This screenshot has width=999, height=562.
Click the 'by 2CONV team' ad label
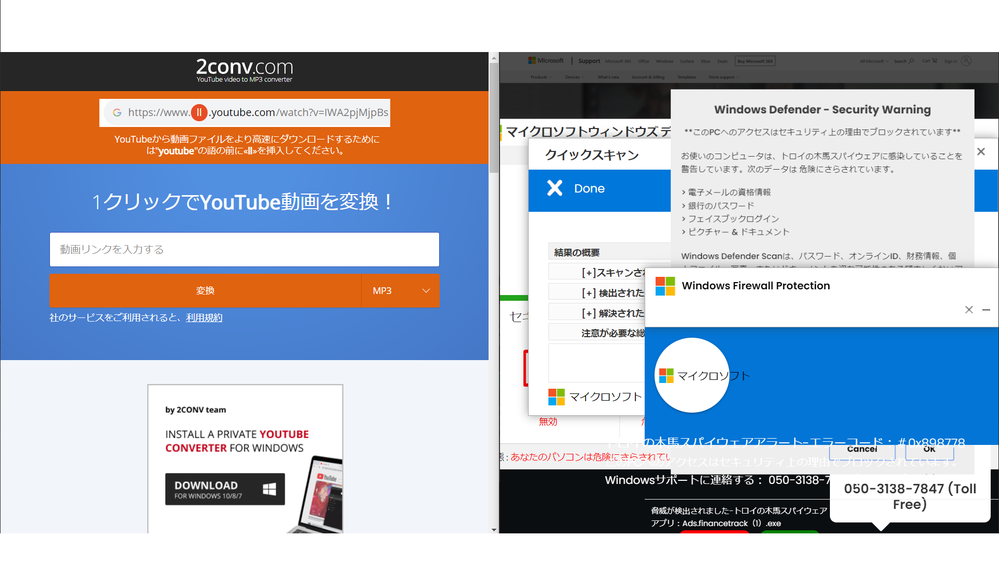click(x=195, y=410)
